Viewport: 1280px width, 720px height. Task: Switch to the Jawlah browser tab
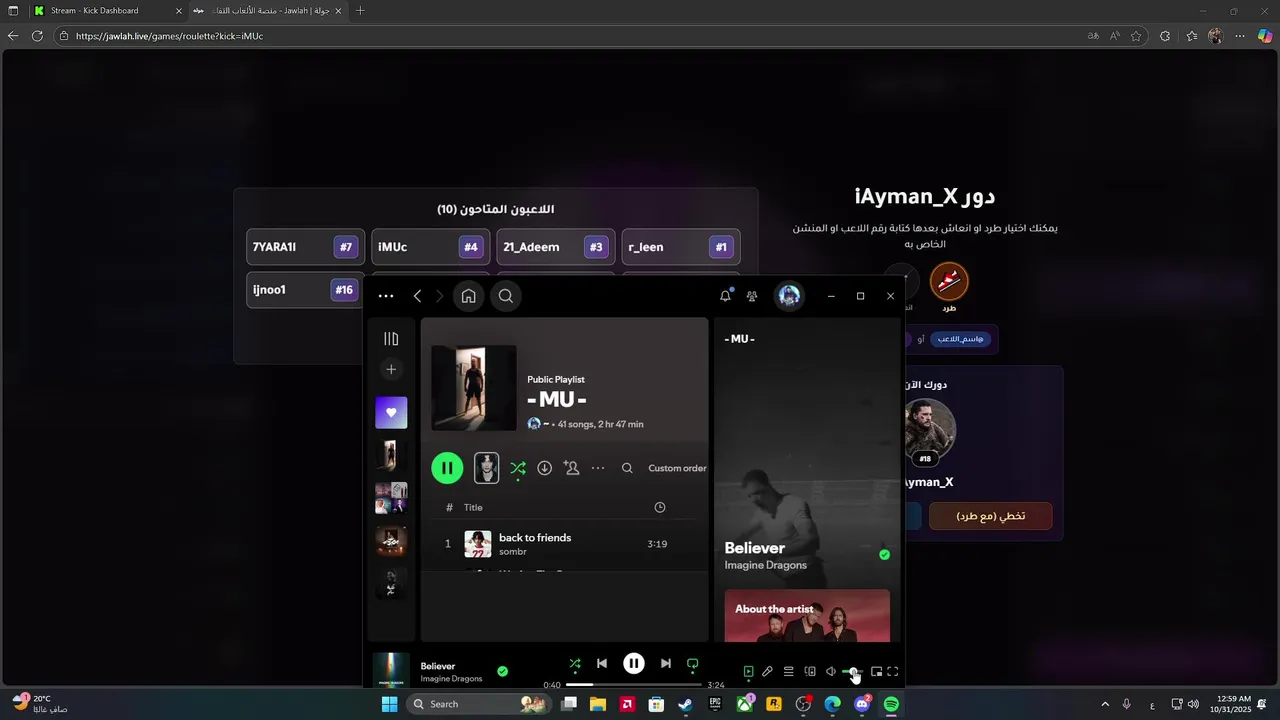(266, 11)
